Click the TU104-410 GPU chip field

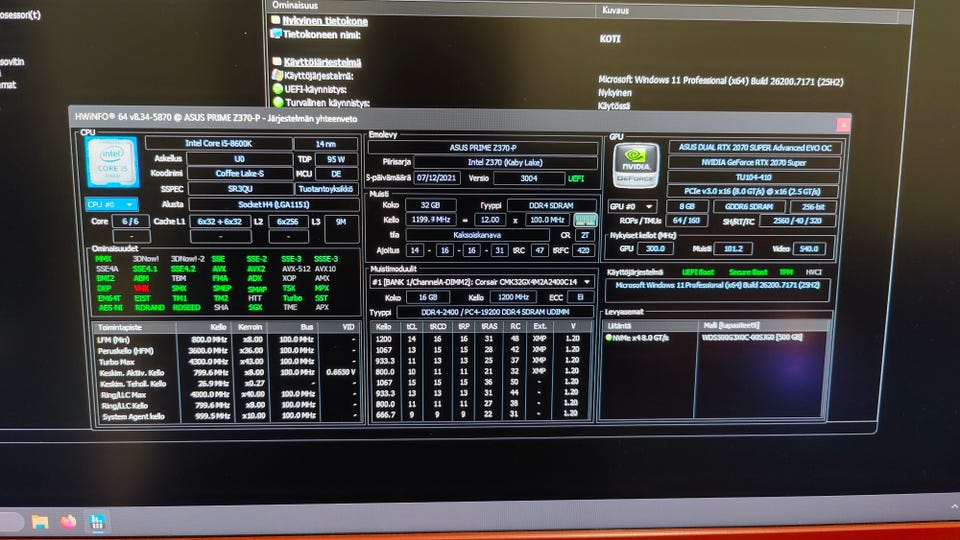[x=753, y=177]
